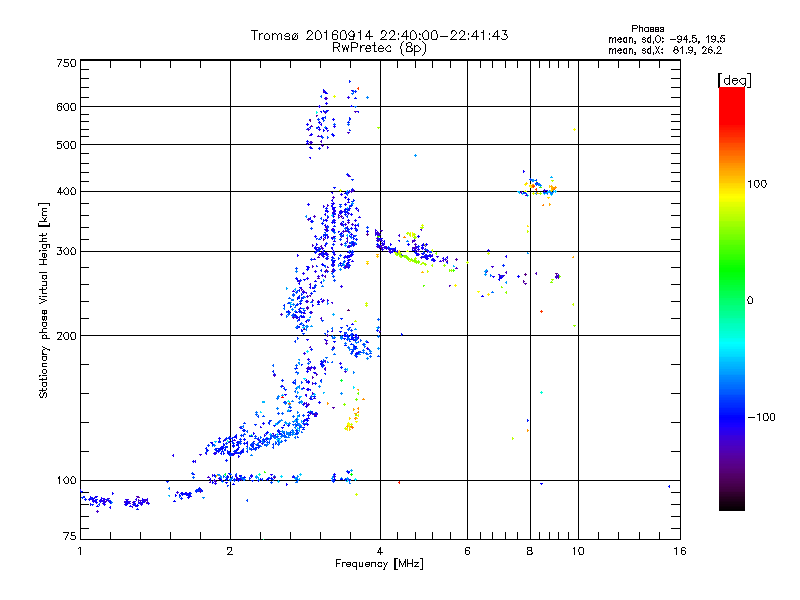Click the 'RwPretec (8p)' subtitle

click(x=379, y=48)
